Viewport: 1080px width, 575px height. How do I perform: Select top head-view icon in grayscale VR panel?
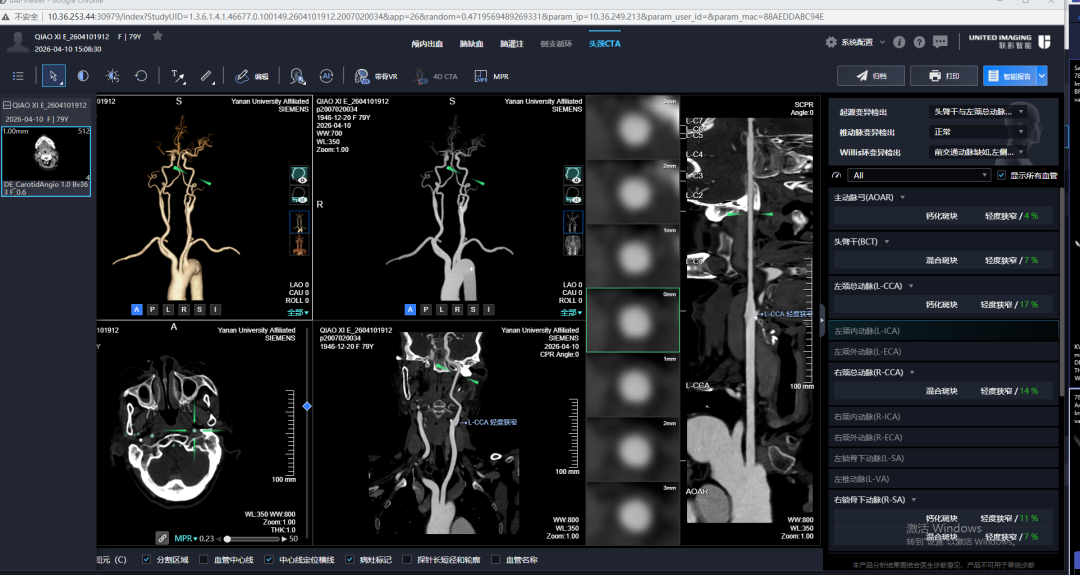(x=572, y=175)
